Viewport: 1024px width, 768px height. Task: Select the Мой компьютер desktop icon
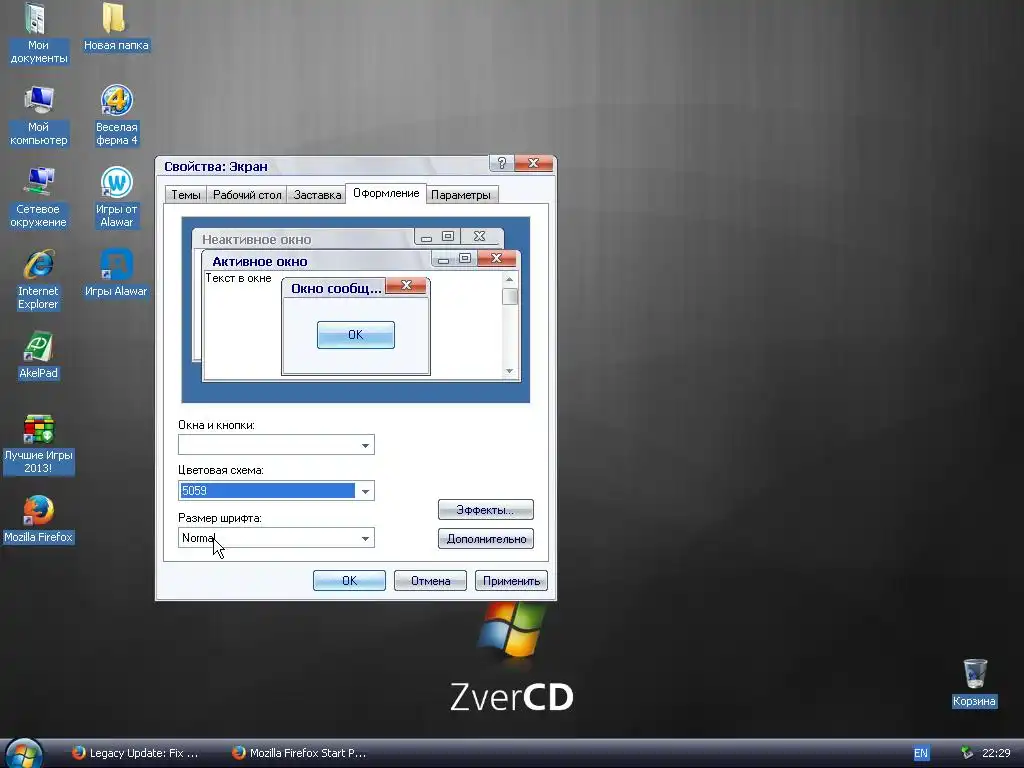pos(38,116)
